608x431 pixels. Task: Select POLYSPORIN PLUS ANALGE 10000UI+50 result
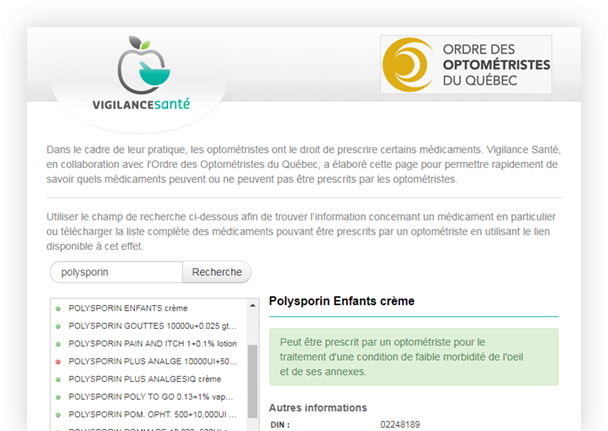152,361
